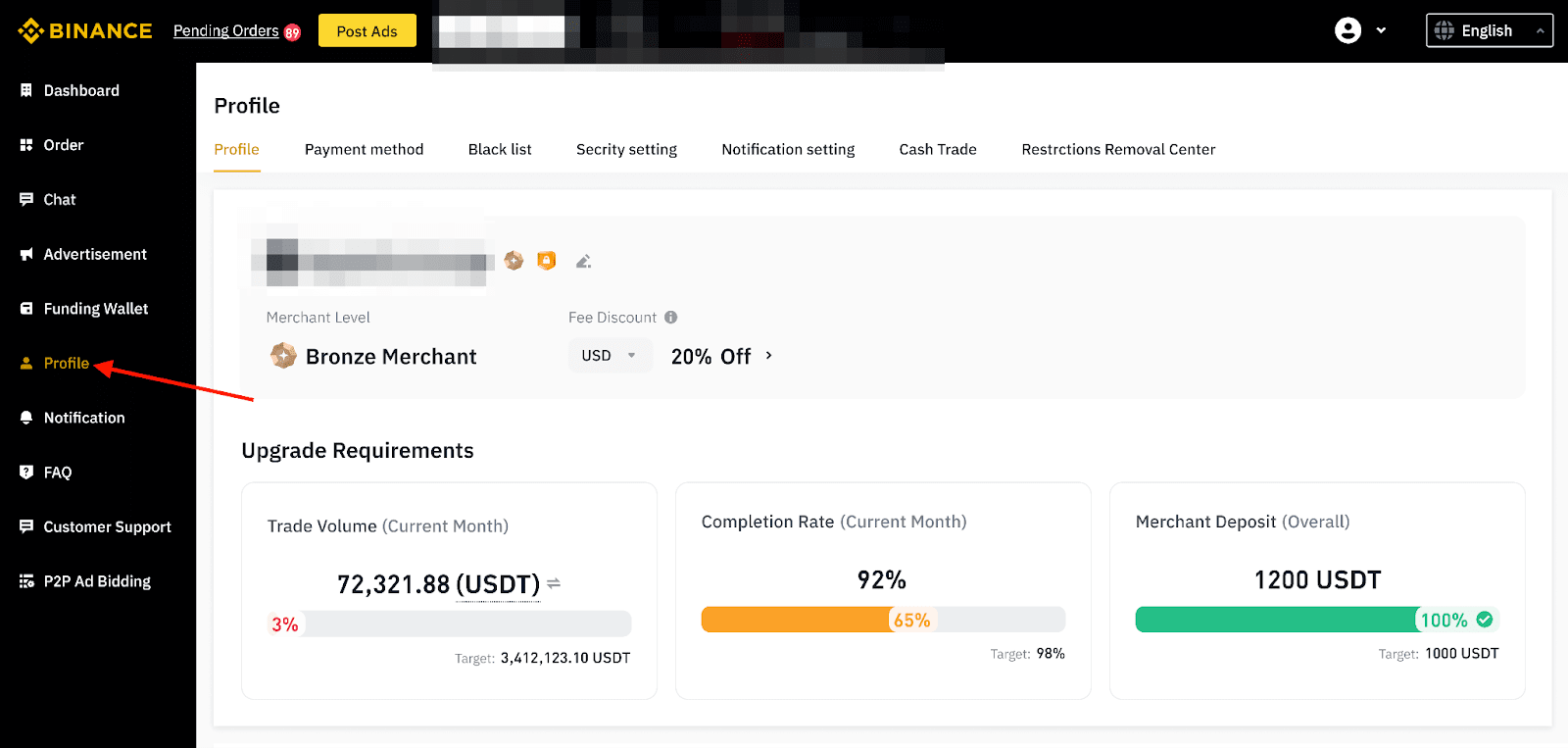Viewport: 1568px width, 748px height.
Task: Click the green checkmark on Merchant Deposit
Action: [1485, 620]
